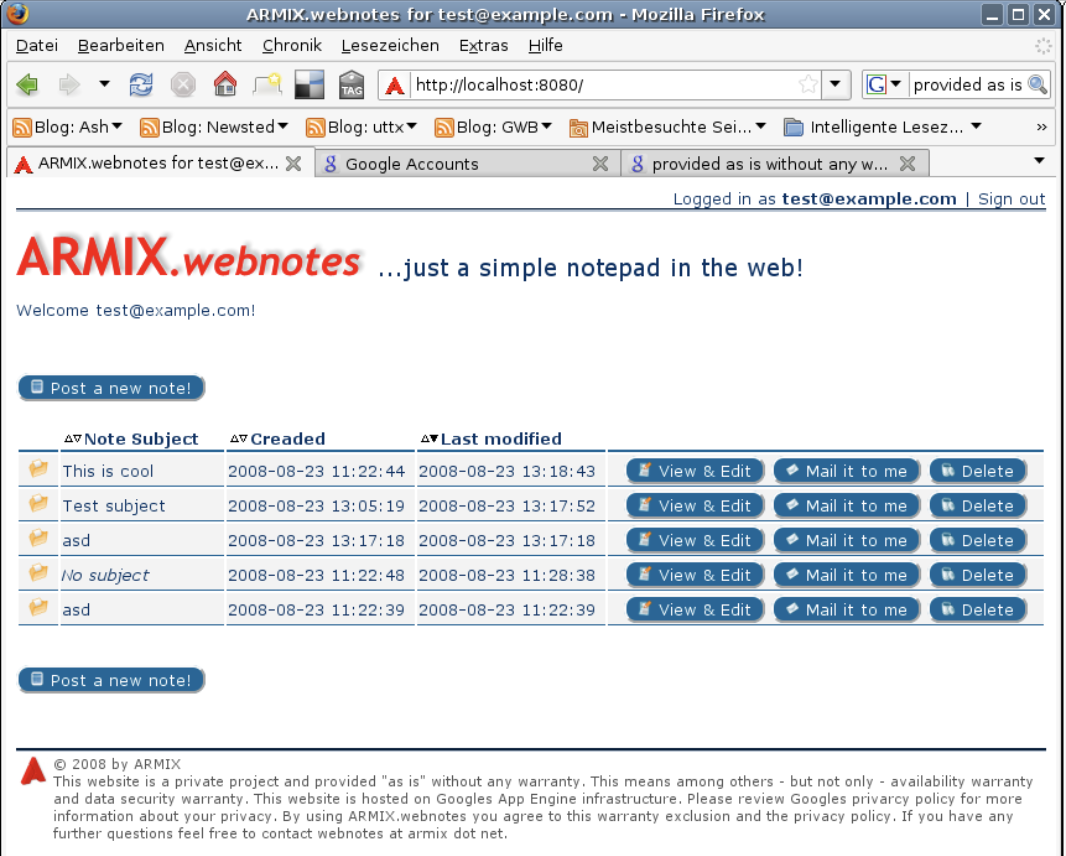Screen dimensions: 1066x856
Task: Open the Chronik menu
Action: [x=291, y=45]
